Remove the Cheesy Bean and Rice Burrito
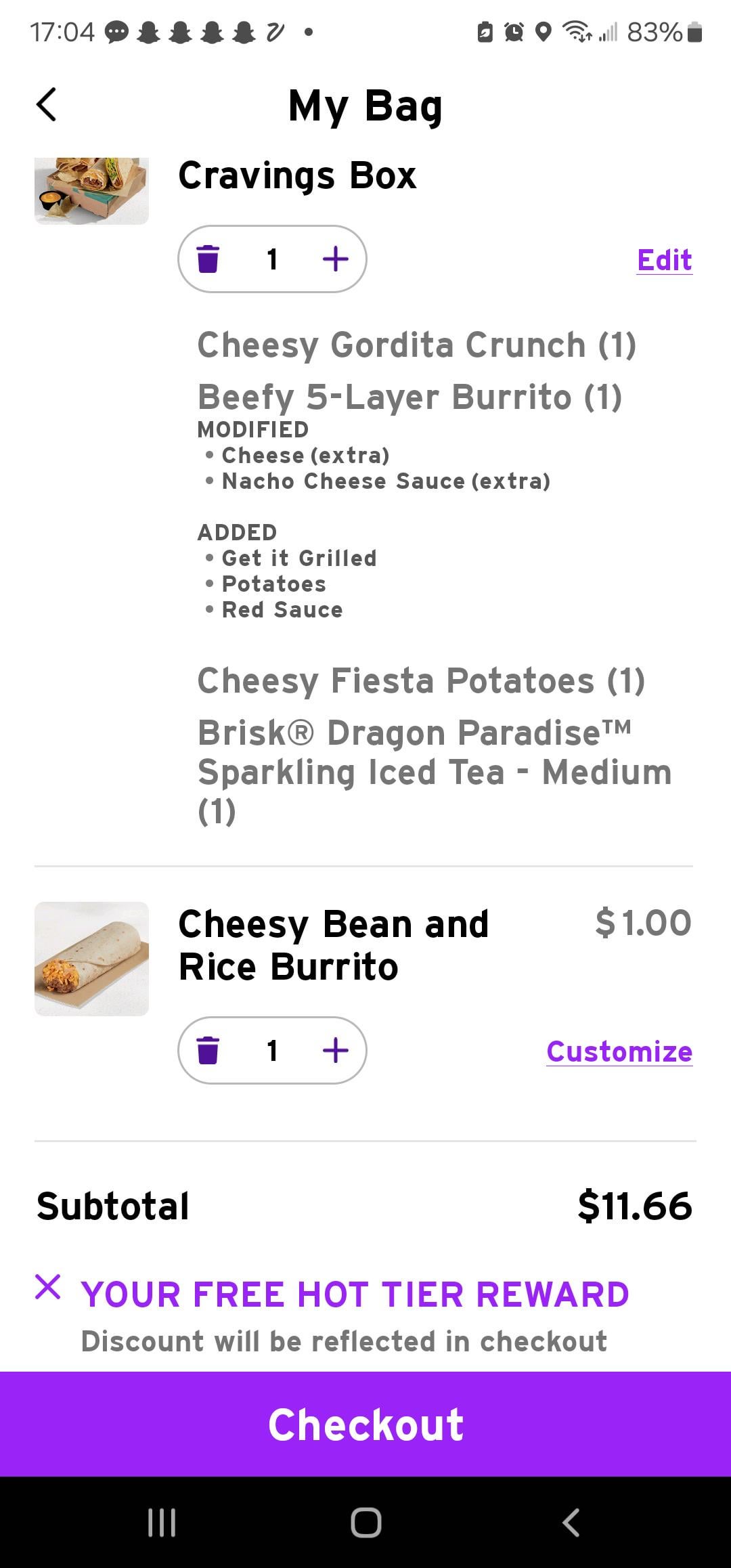This screenshot has width=731, height=1568. point(208,1051)
